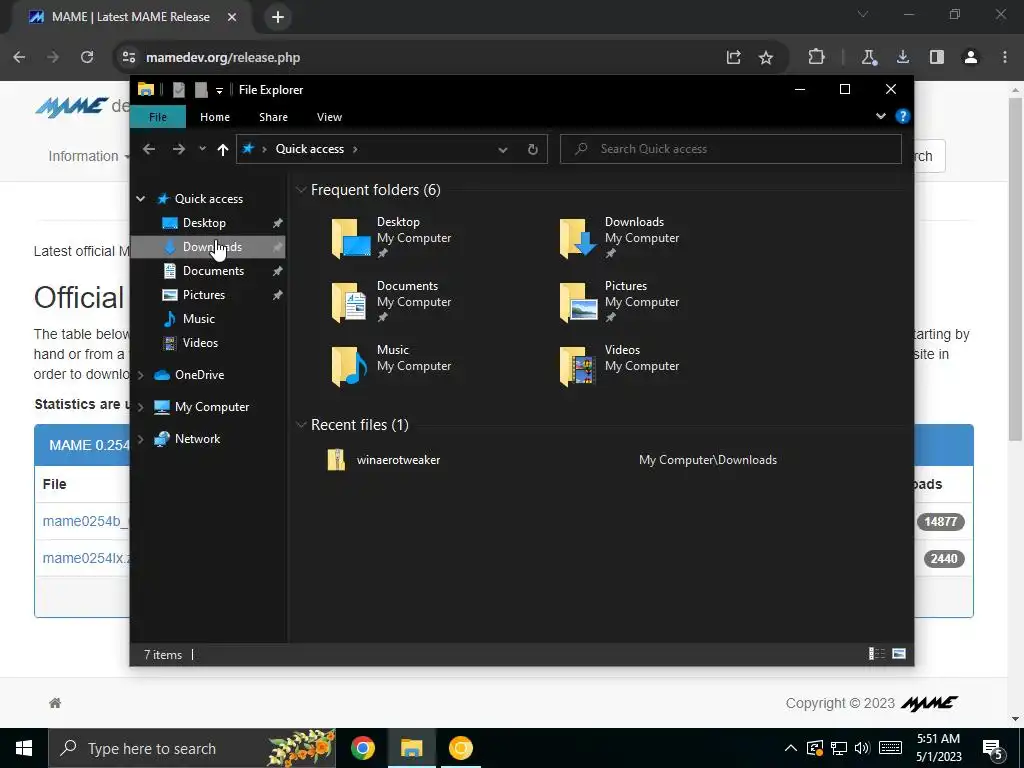Viewport: 1024px width, 768px height.
Task: Toggle Chrome side panel
Action: (x=936, y=57)
